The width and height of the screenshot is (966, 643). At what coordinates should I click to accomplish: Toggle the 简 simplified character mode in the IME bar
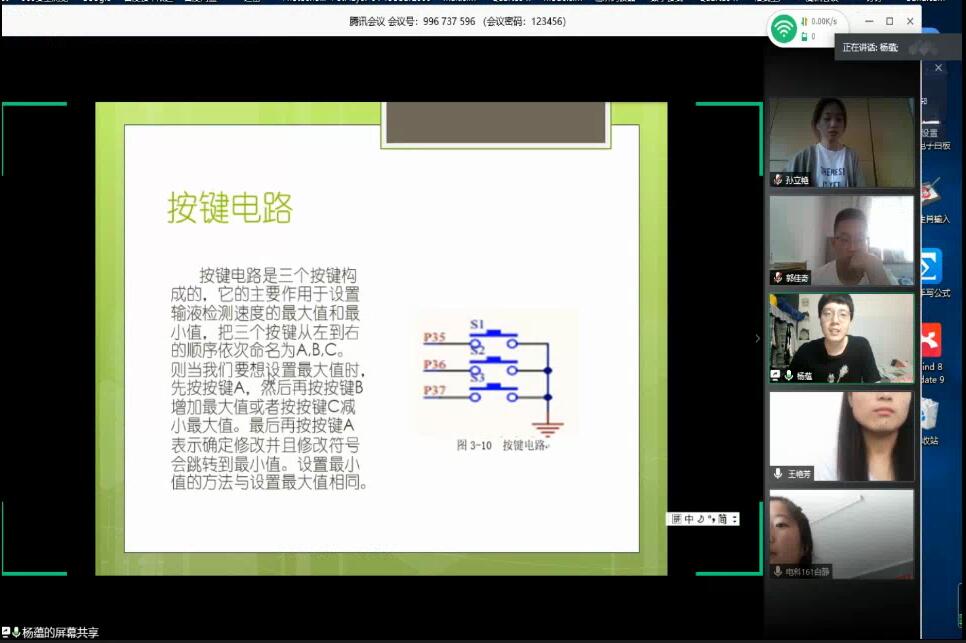722,519
